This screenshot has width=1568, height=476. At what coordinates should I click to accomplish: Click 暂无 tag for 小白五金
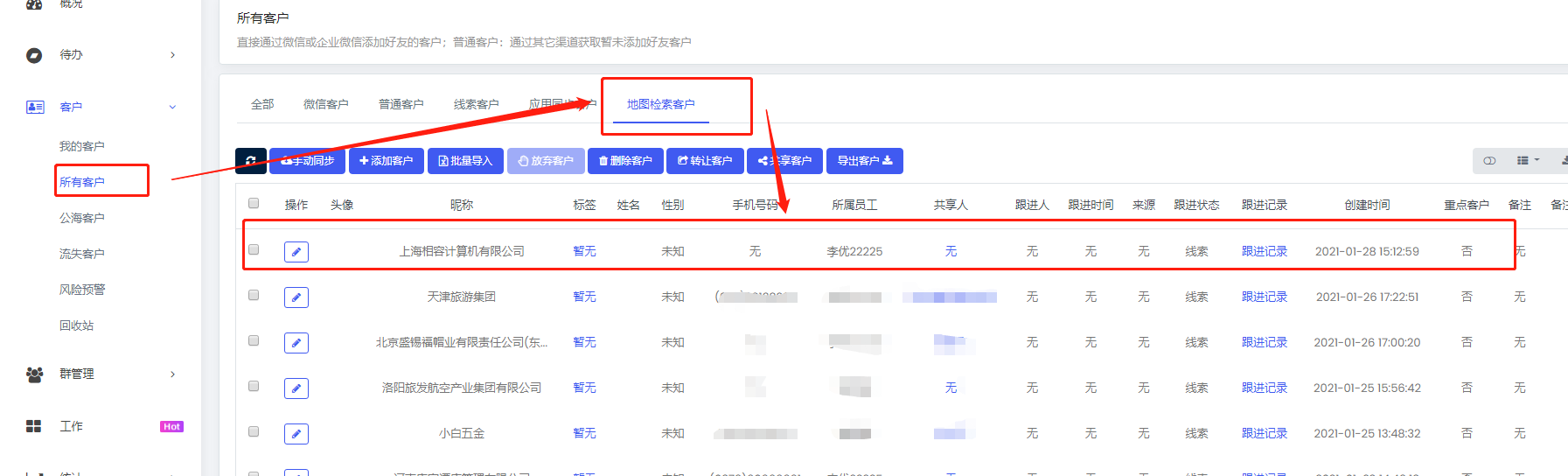tap(584, 433)
